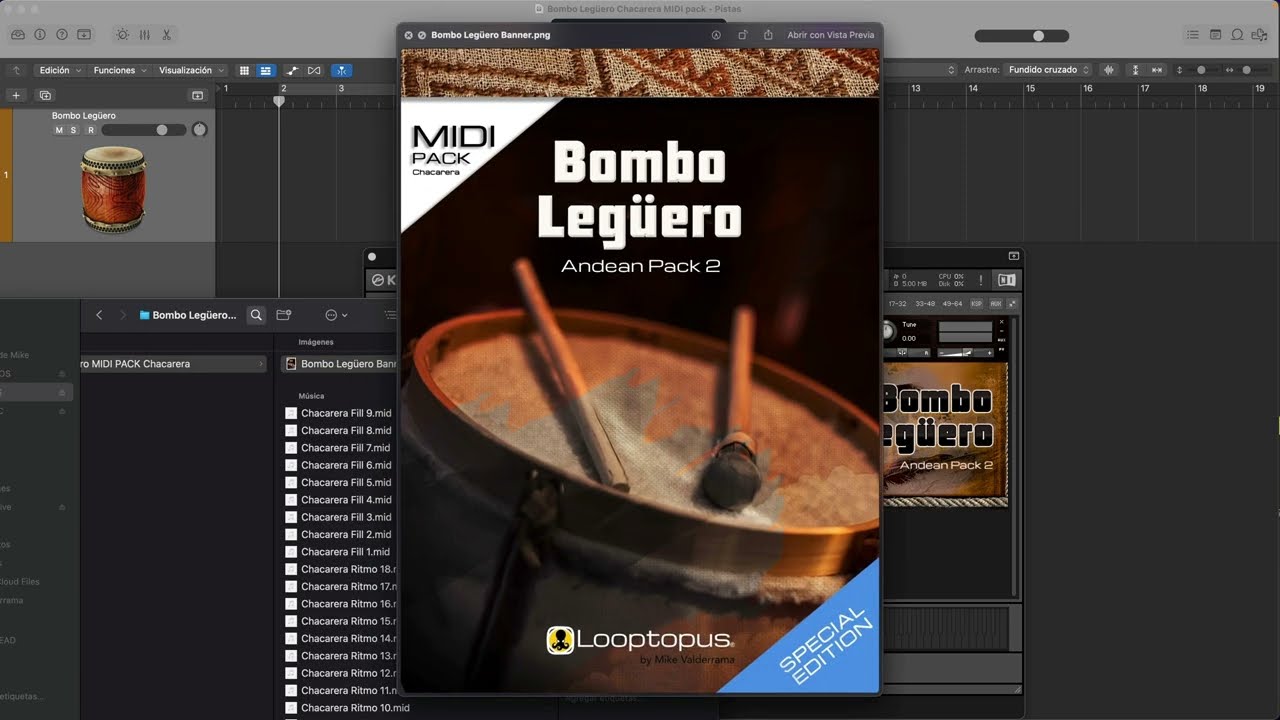Record-enable the Bombo Legüero track
This screenshot has height=720, width=1280.
(90, 130)
